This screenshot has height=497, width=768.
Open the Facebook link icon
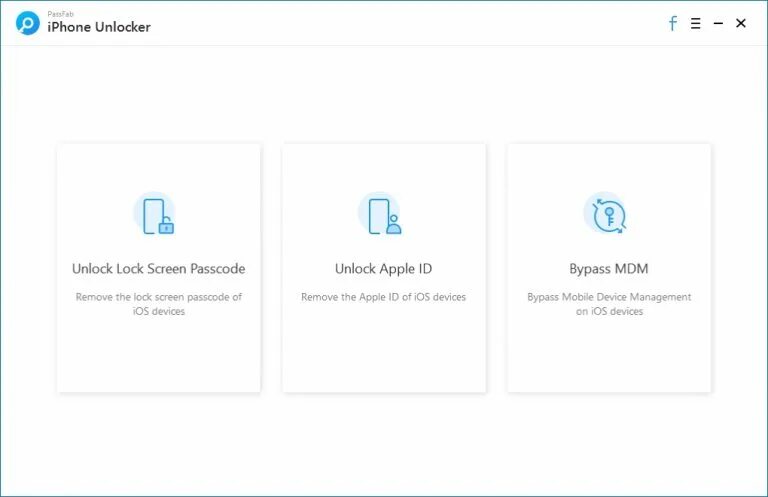coord(673,23)
